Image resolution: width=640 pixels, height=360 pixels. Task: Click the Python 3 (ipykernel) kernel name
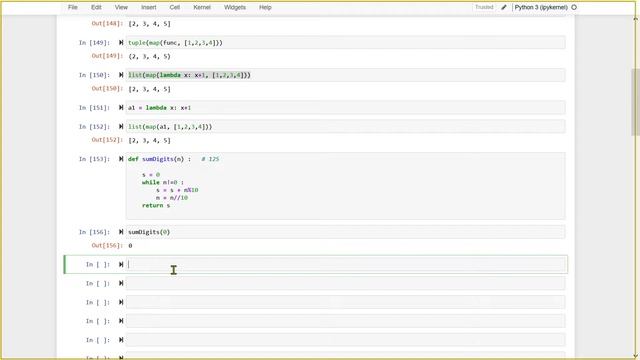click(x=541, y=7)
